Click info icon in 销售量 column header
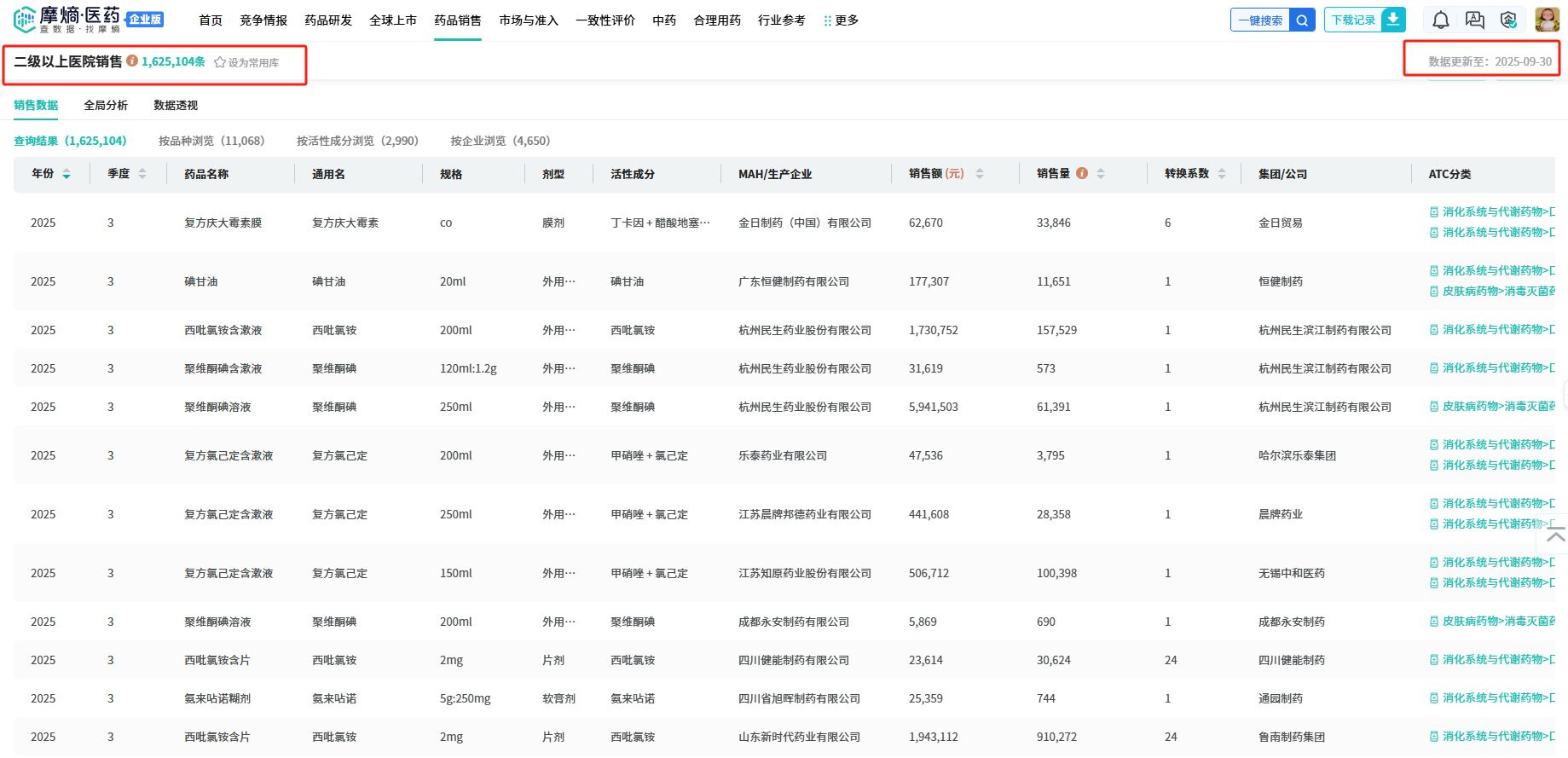 pyautogui.click(x=1082, y=173)
